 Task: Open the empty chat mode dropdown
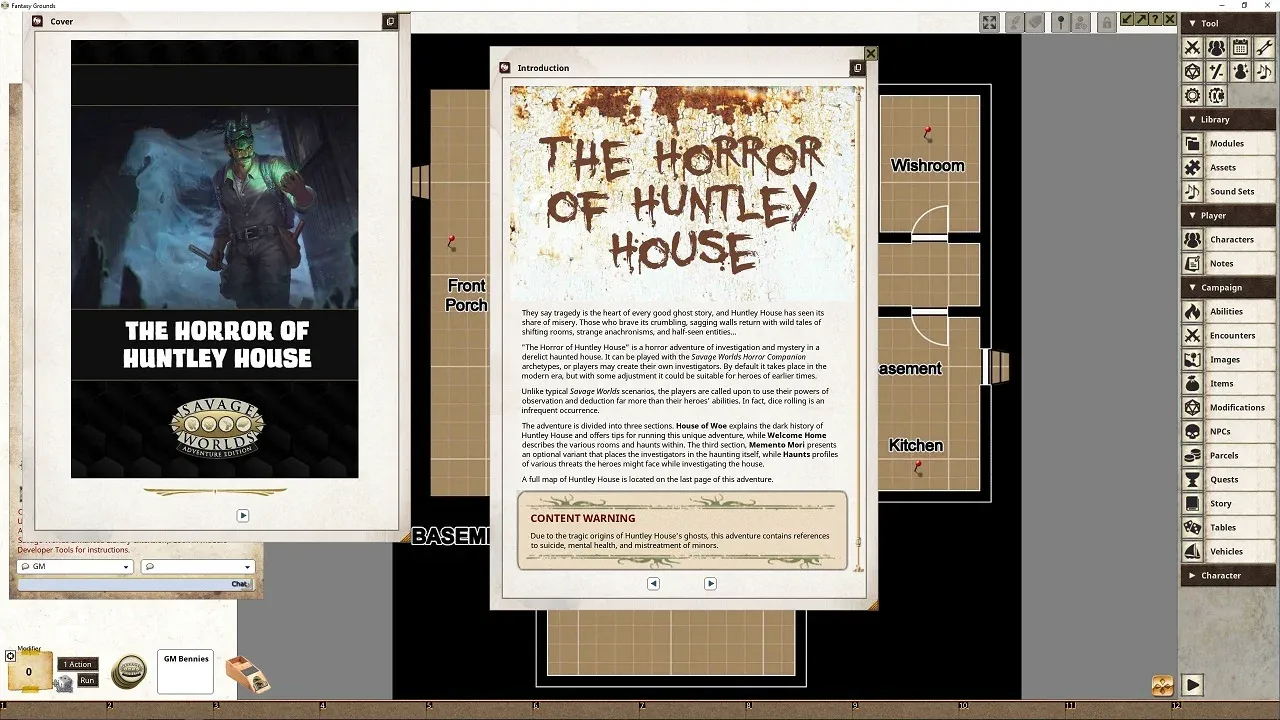197,566
